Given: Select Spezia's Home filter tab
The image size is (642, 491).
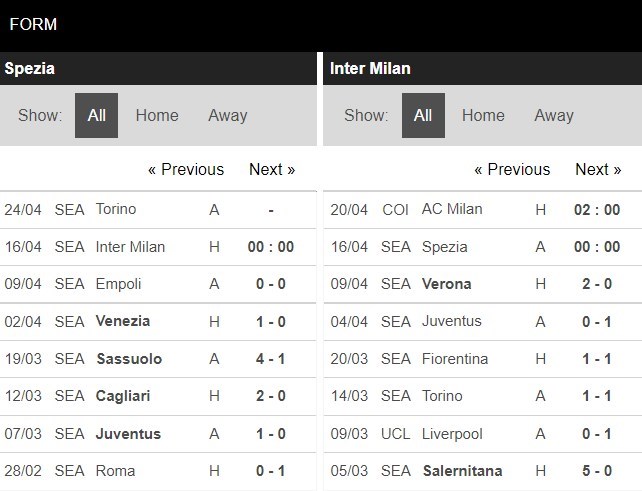Looking at the screenshot, I should click(x=157, y=115).
